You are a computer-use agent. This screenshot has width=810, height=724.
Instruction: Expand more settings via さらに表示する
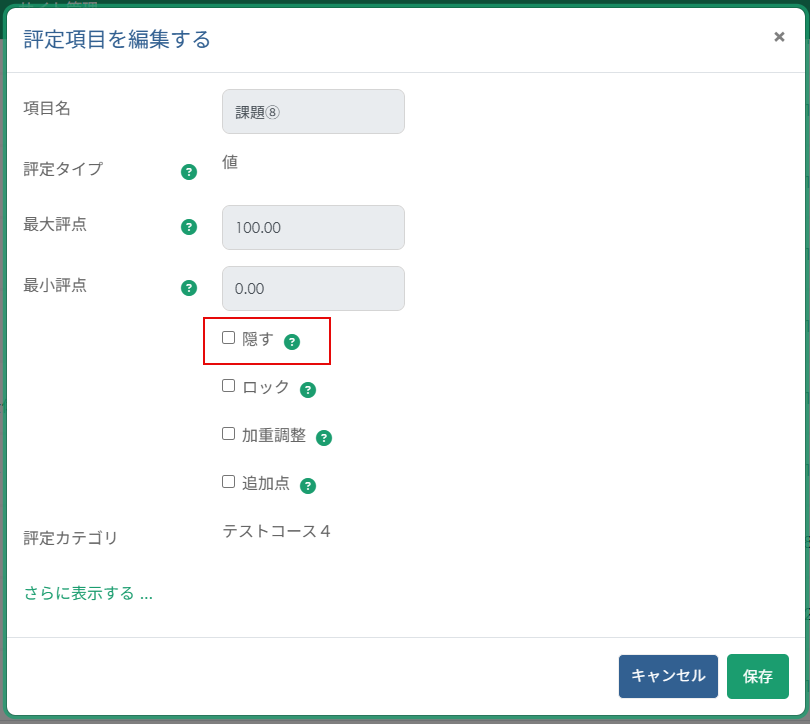pyautogui.click(x=88, y=593)
